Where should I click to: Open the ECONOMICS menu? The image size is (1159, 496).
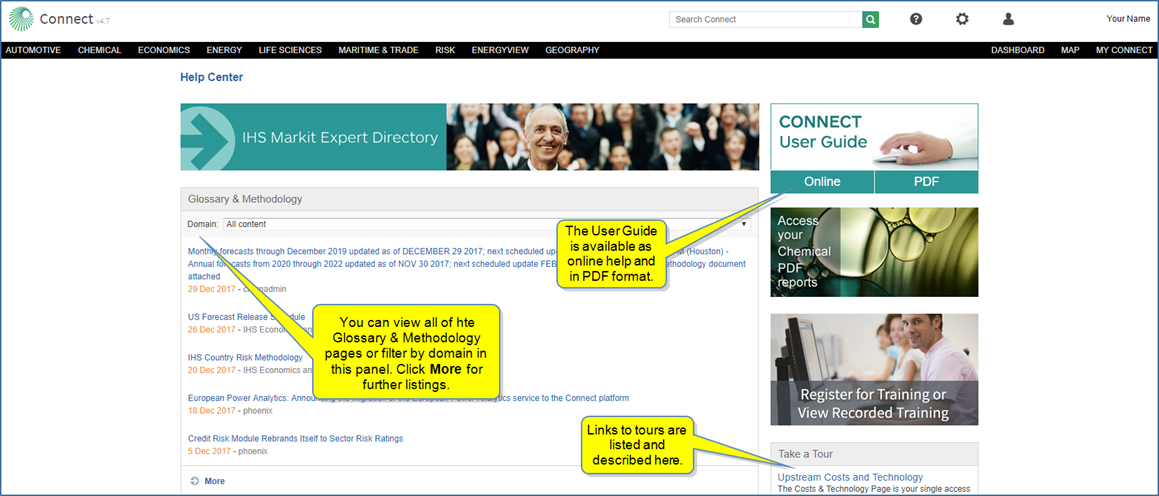coord(164,50)
